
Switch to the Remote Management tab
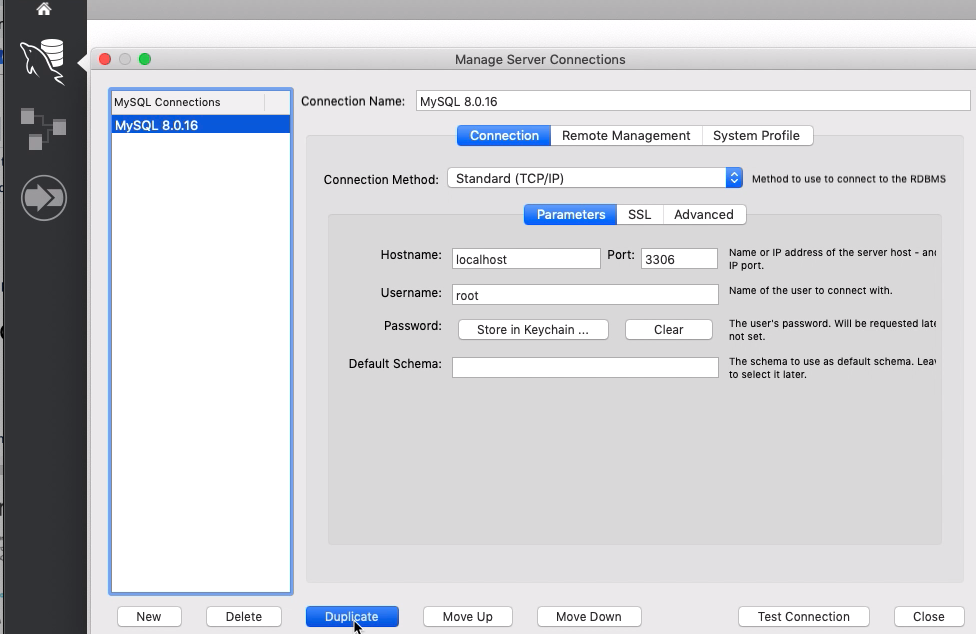[626, 136]
